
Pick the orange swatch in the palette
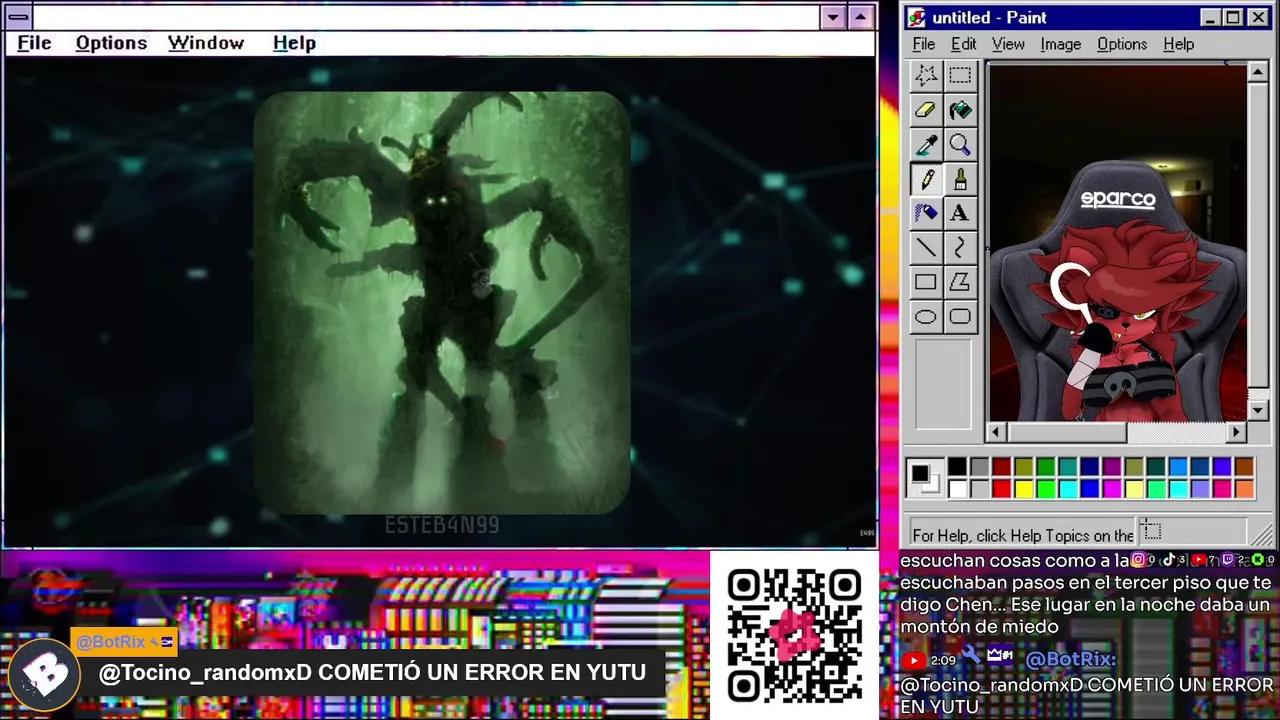pyautogui.click(x=1244, y=489)
